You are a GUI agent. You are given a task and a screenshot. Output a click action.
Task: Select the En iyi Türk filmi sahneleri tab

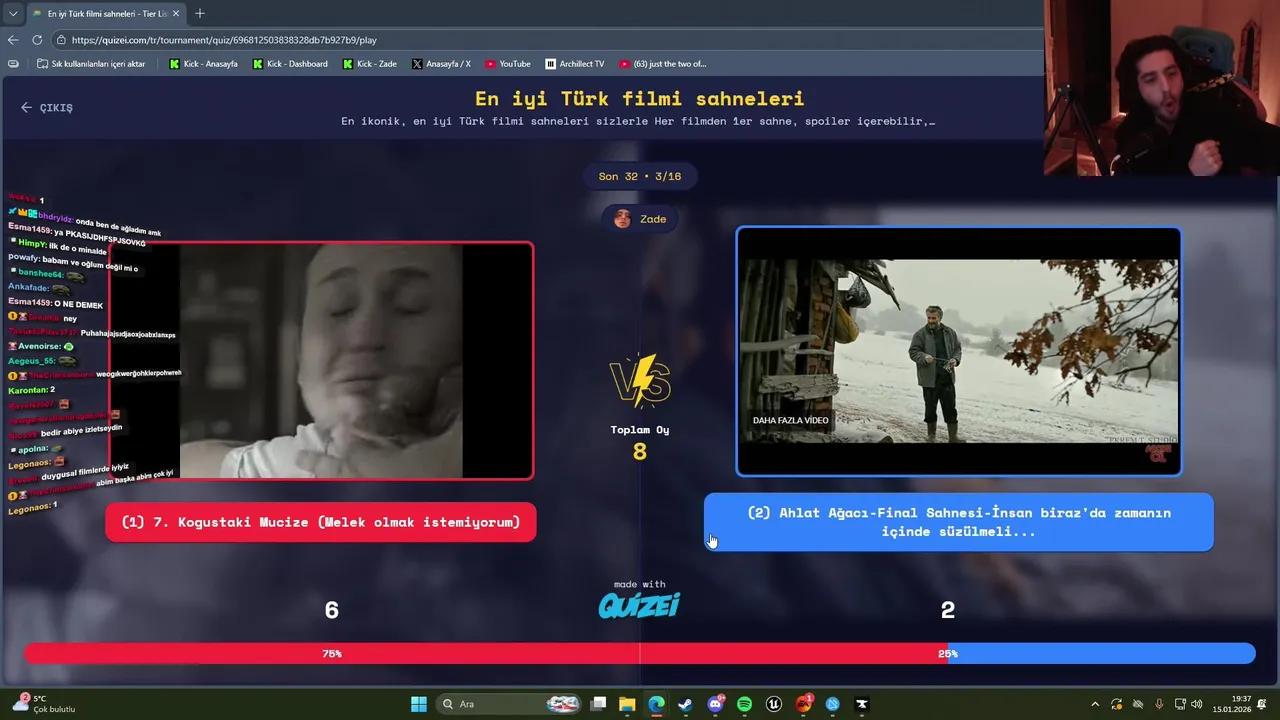[105, 14]
